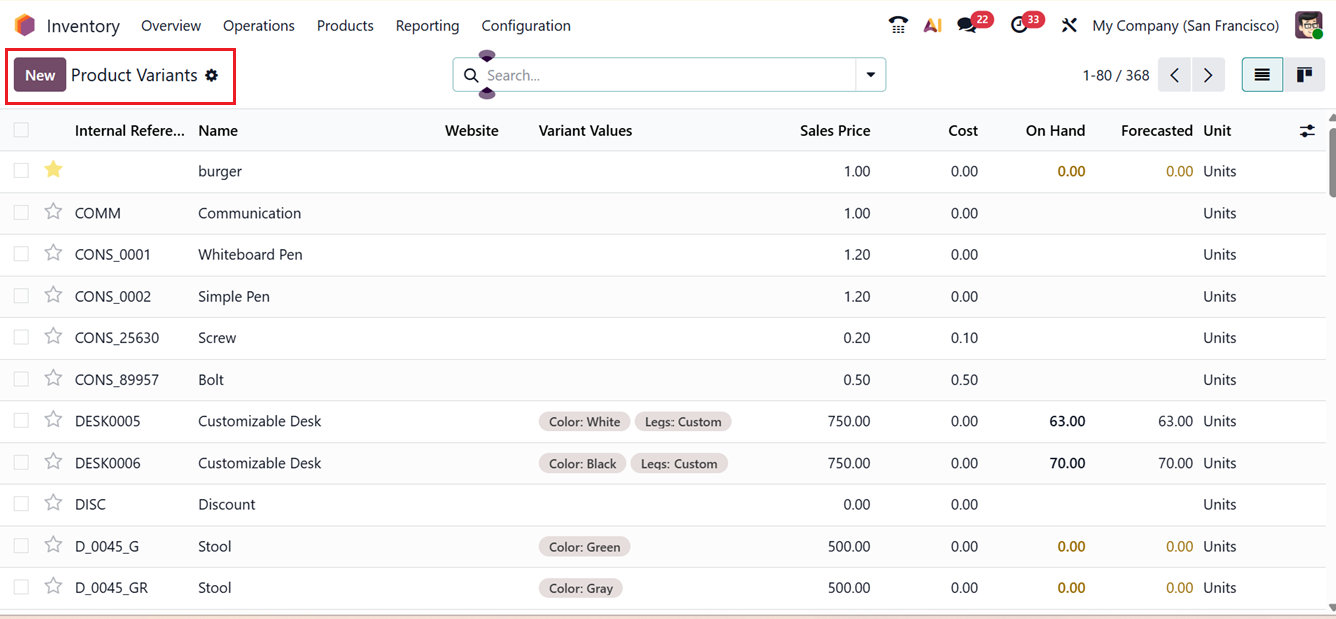
Task: Open the Configuration menu
Action: 525,25
